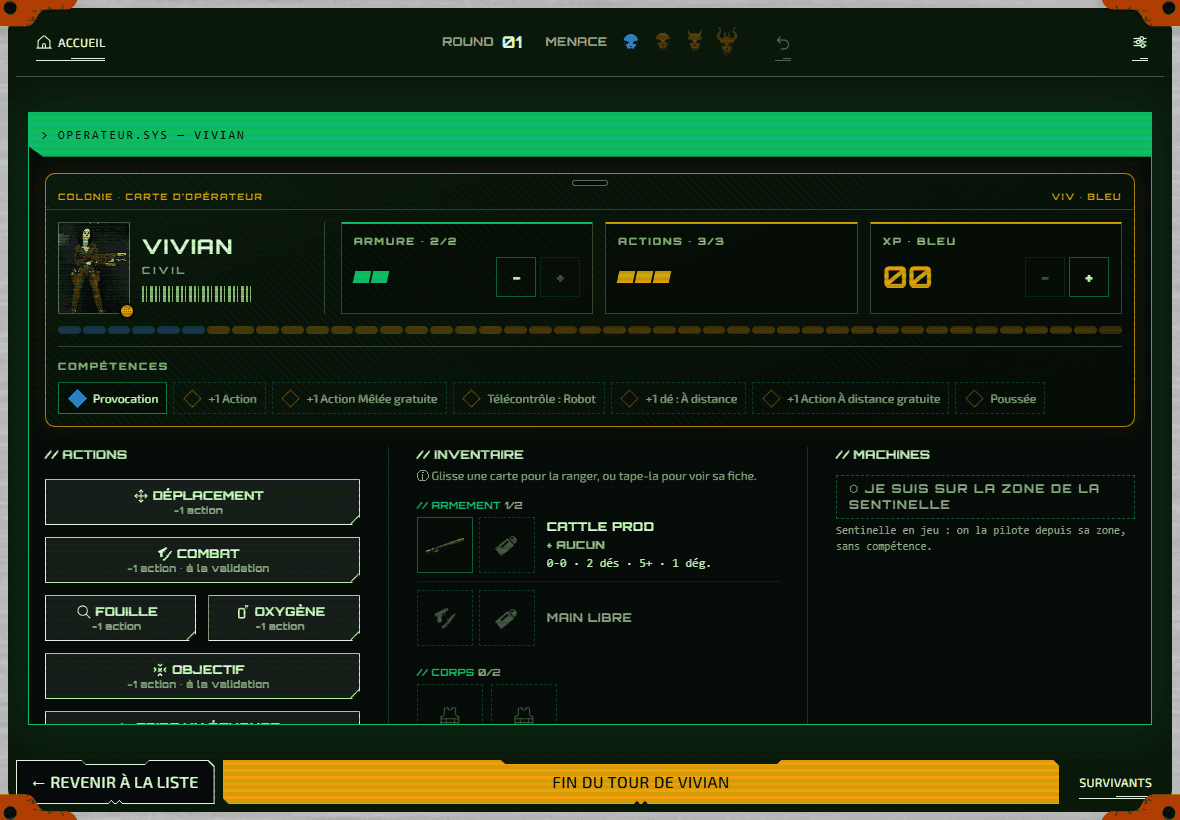
Task: Enable the +1 Action skill
Action: [x=220, y=399]
